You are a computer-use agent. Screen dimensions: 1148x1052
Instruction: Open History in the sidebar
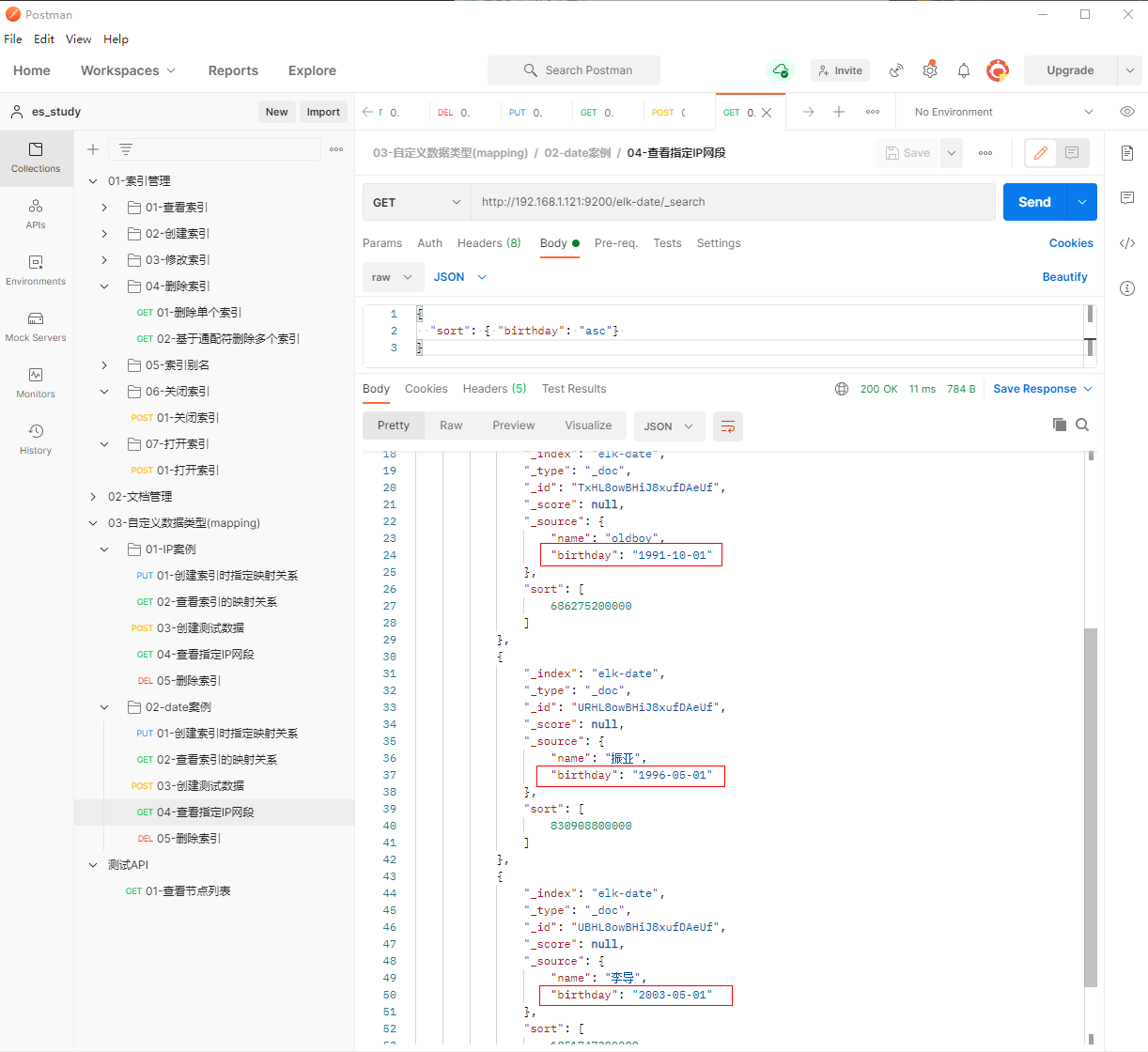[x=36, y=439]
